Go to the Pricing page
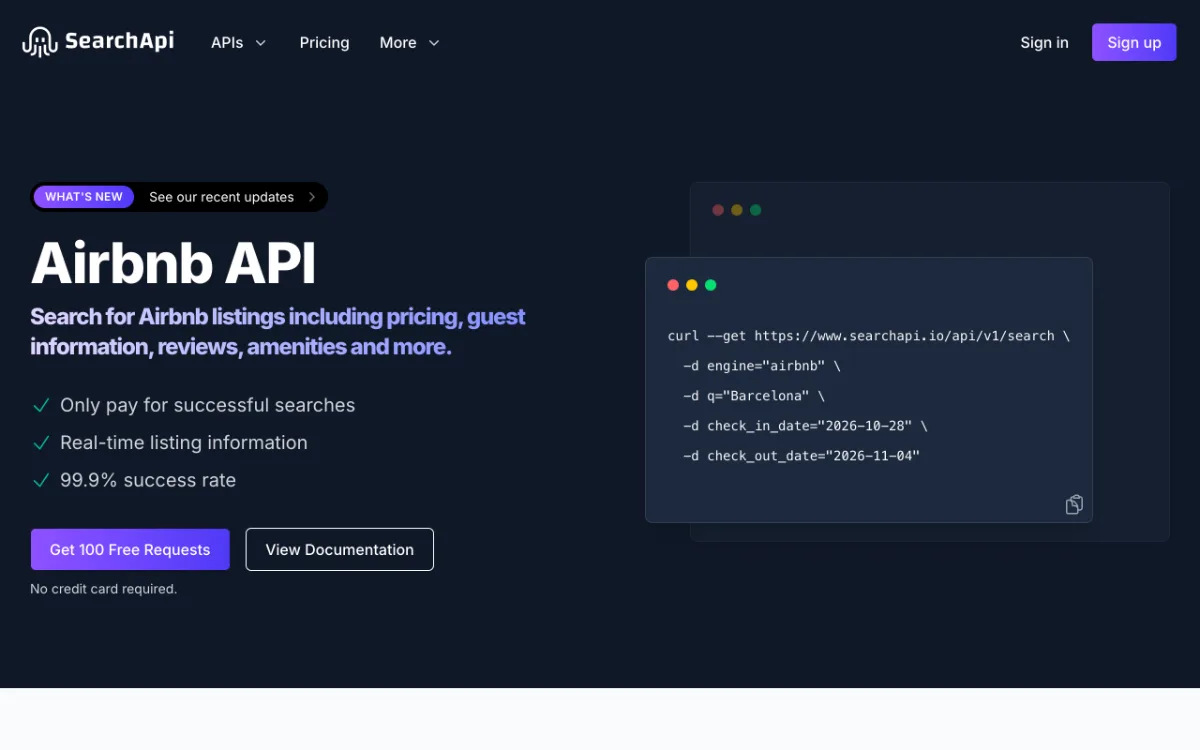 point(324,42)
